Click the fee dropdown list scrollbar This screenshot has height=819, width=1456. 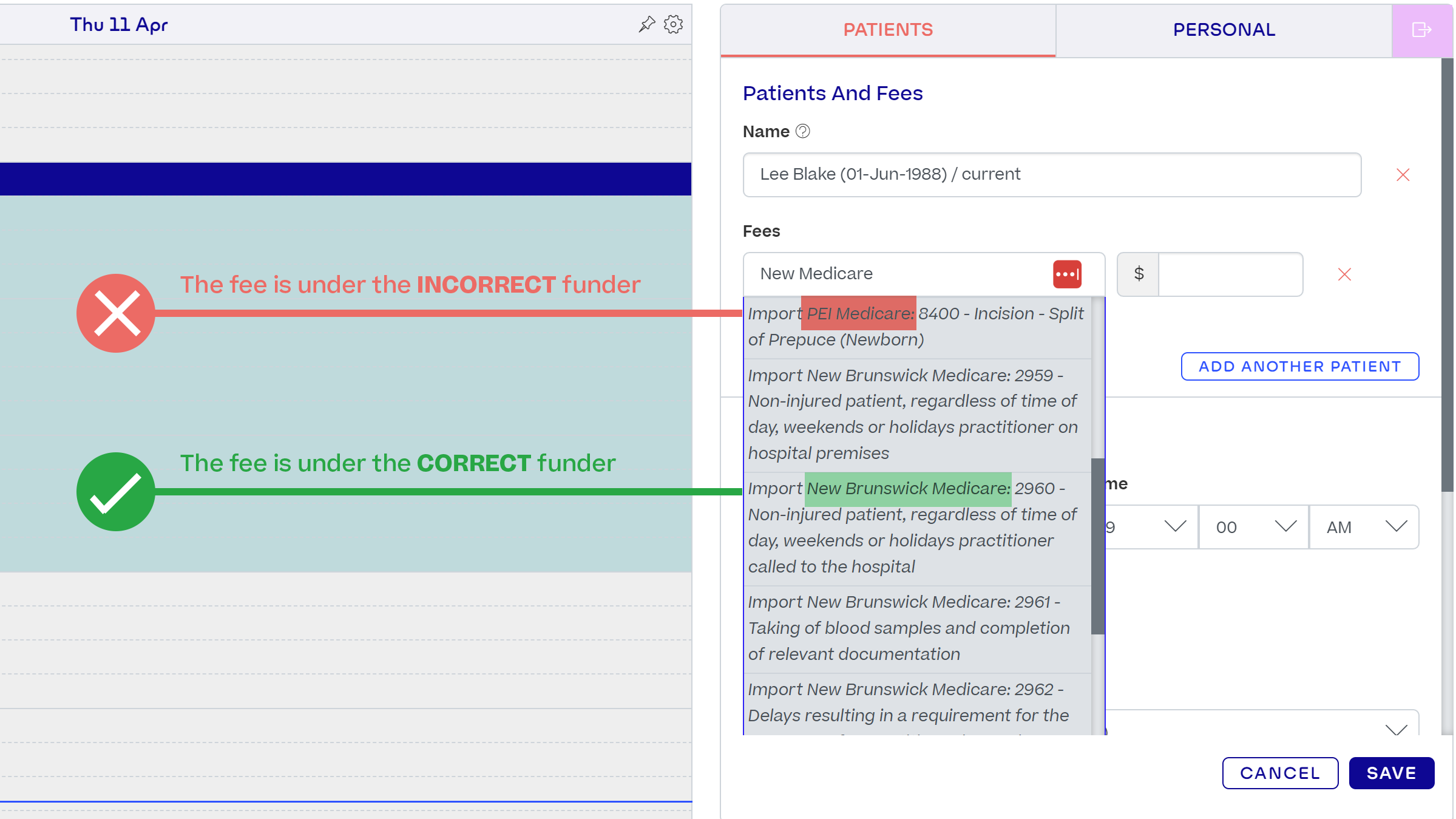pyautogui.click(x=1097, y=546)
